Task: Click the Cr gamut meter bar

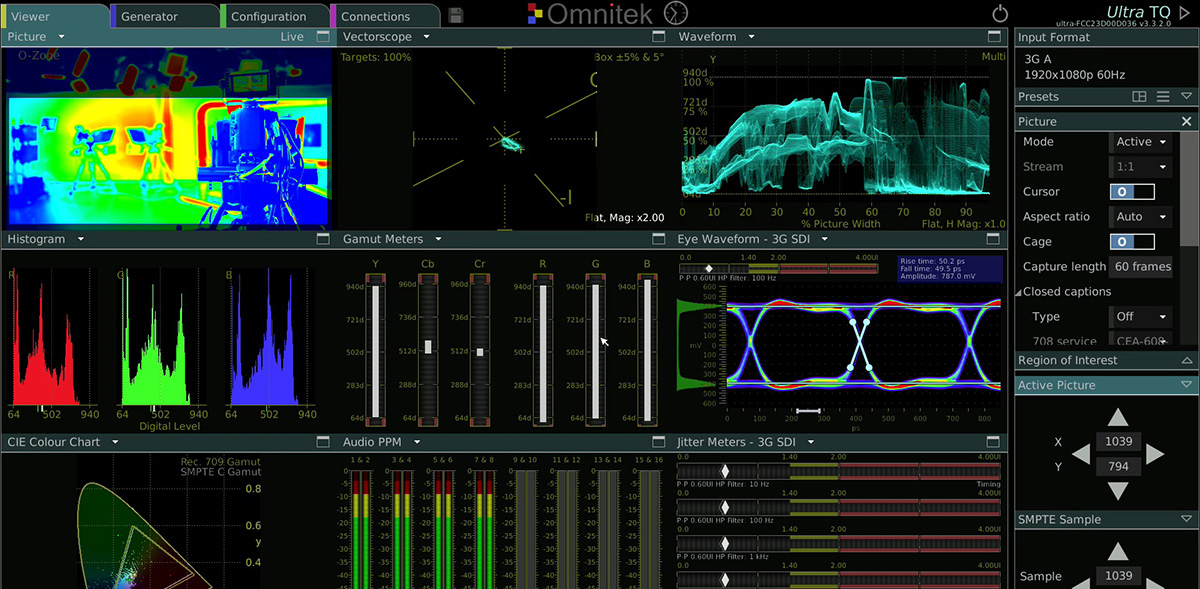Action: coord(480,351)
